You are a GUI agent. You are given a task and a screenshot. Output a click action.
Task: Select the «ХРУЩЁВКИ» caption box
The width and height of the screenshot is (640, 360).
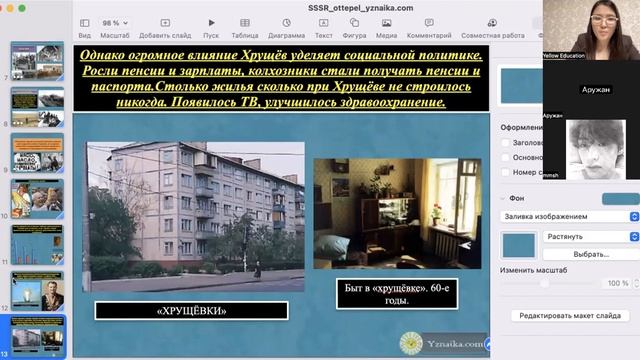(191, 311)
